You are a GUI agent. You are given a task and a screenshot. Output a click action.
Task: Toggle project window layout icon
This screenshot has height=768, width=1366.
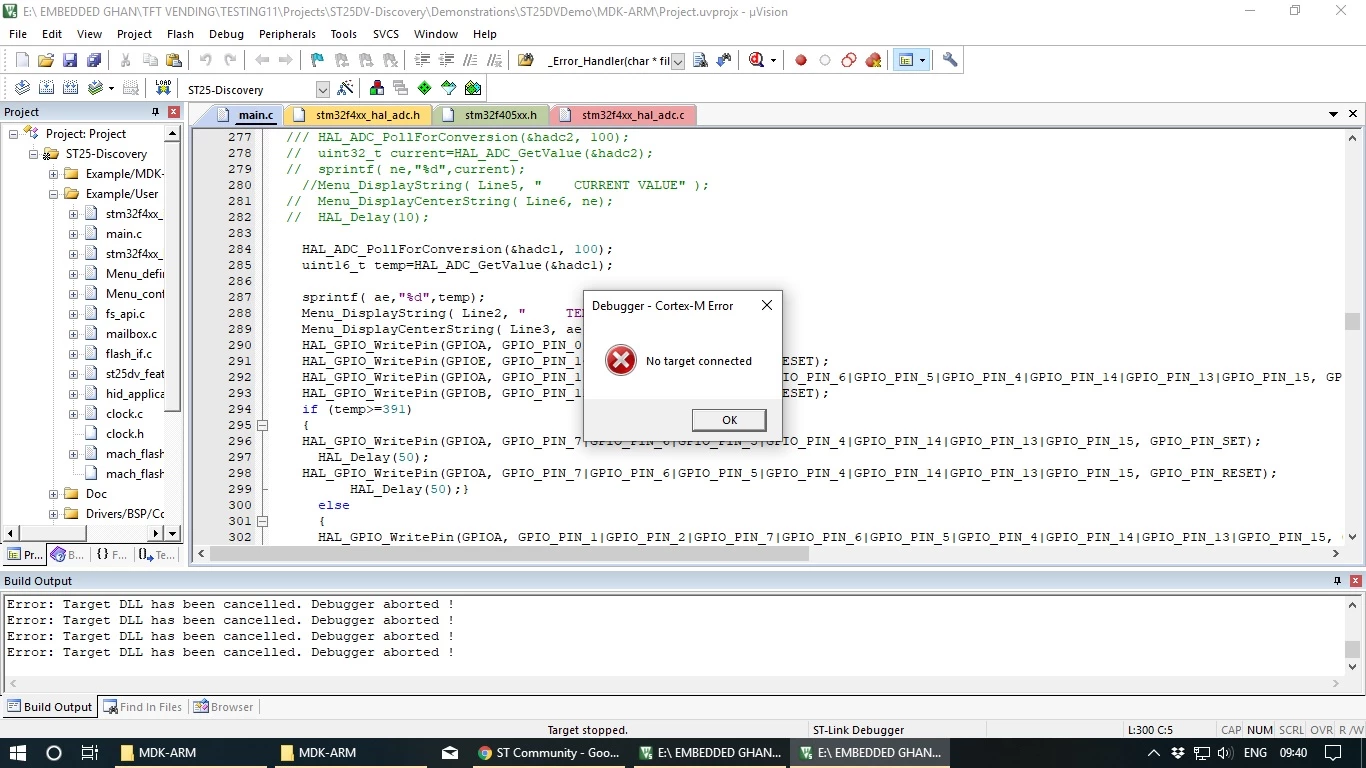click(906, 60)
